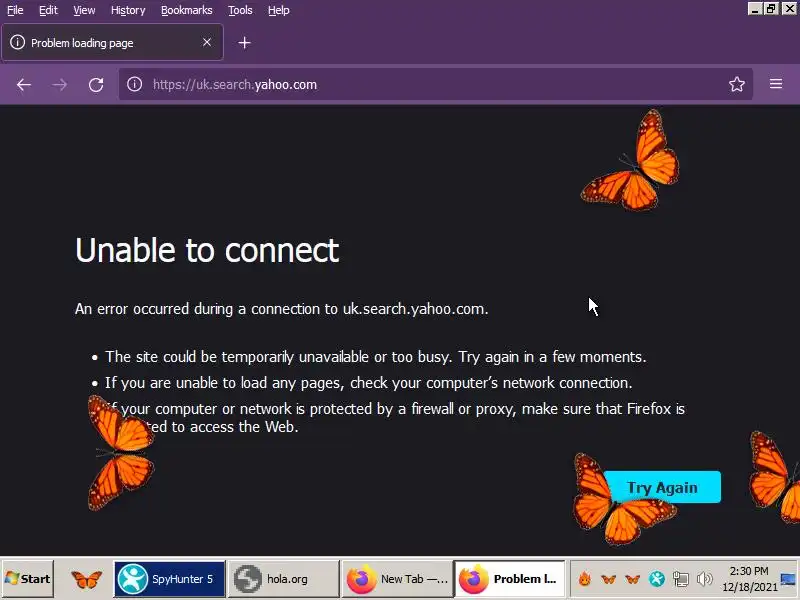This screenshot has width=800, height=600.
Task: Reload the current page
Action: pos(96,85)
